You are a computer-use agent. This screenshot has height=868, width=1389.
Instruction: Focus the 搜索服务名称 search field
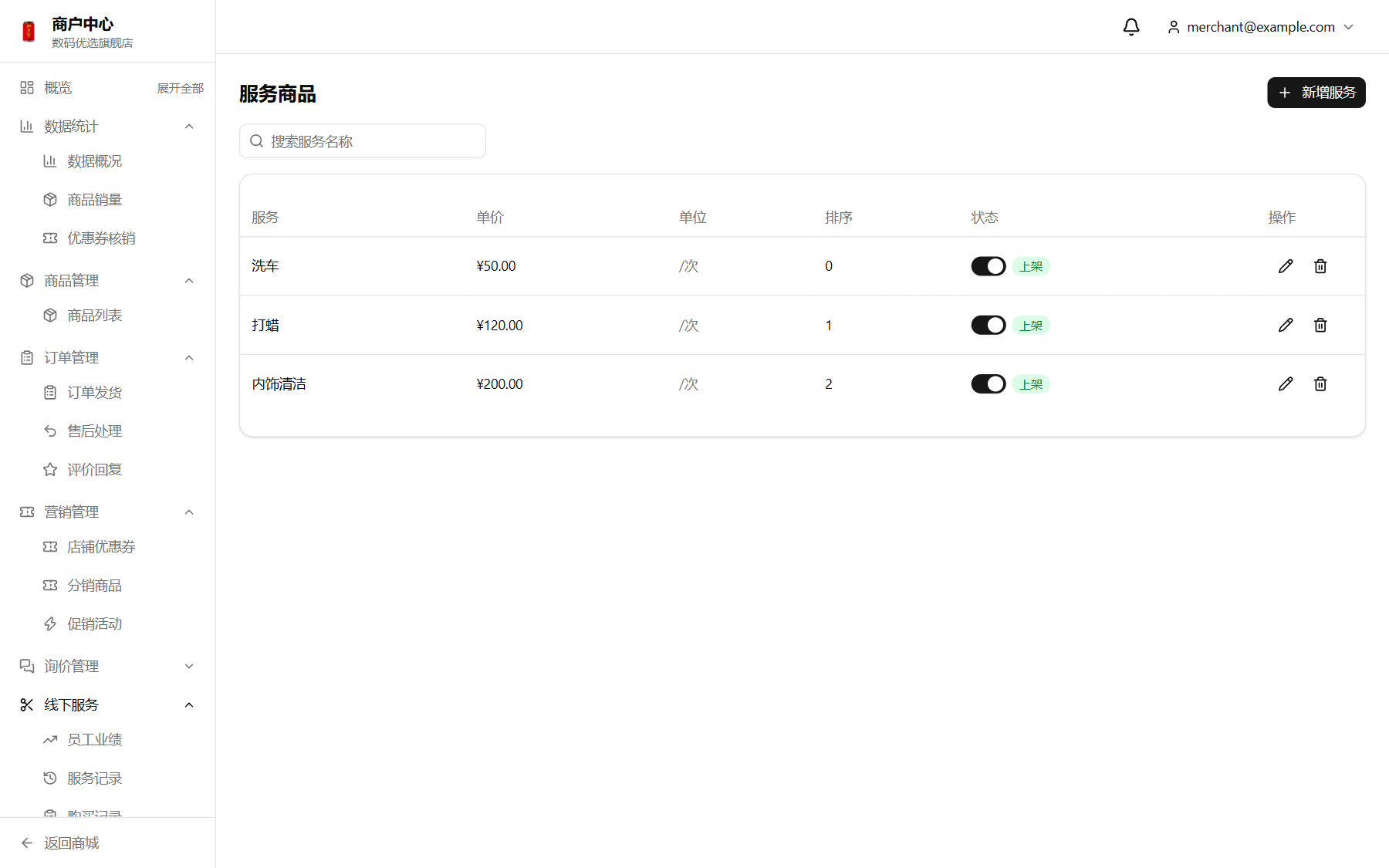[363, 141]
